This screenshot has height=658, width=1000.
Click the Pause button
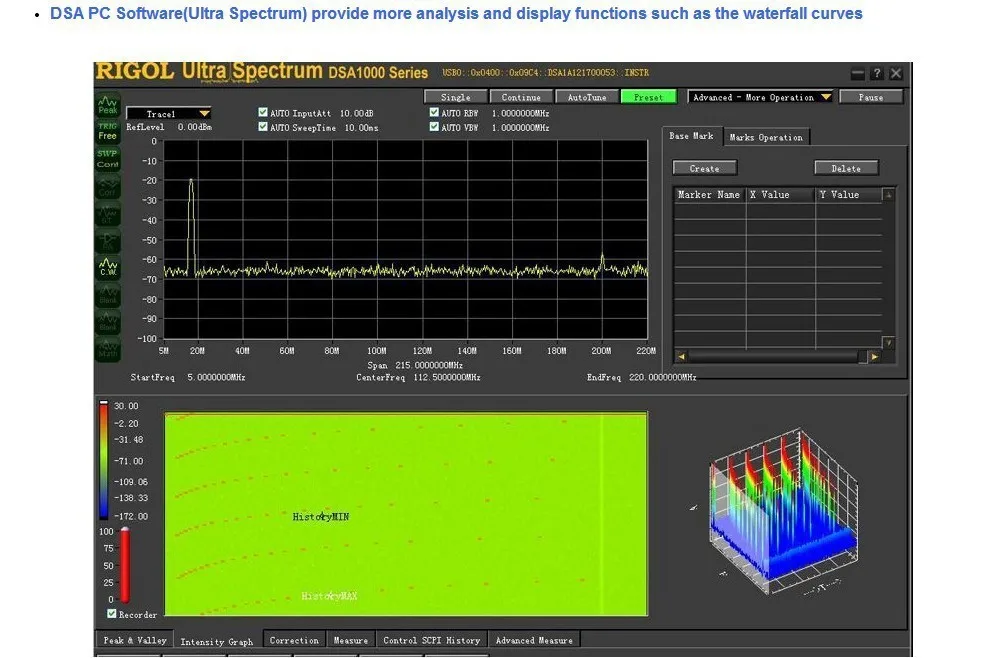pos(871,97)
